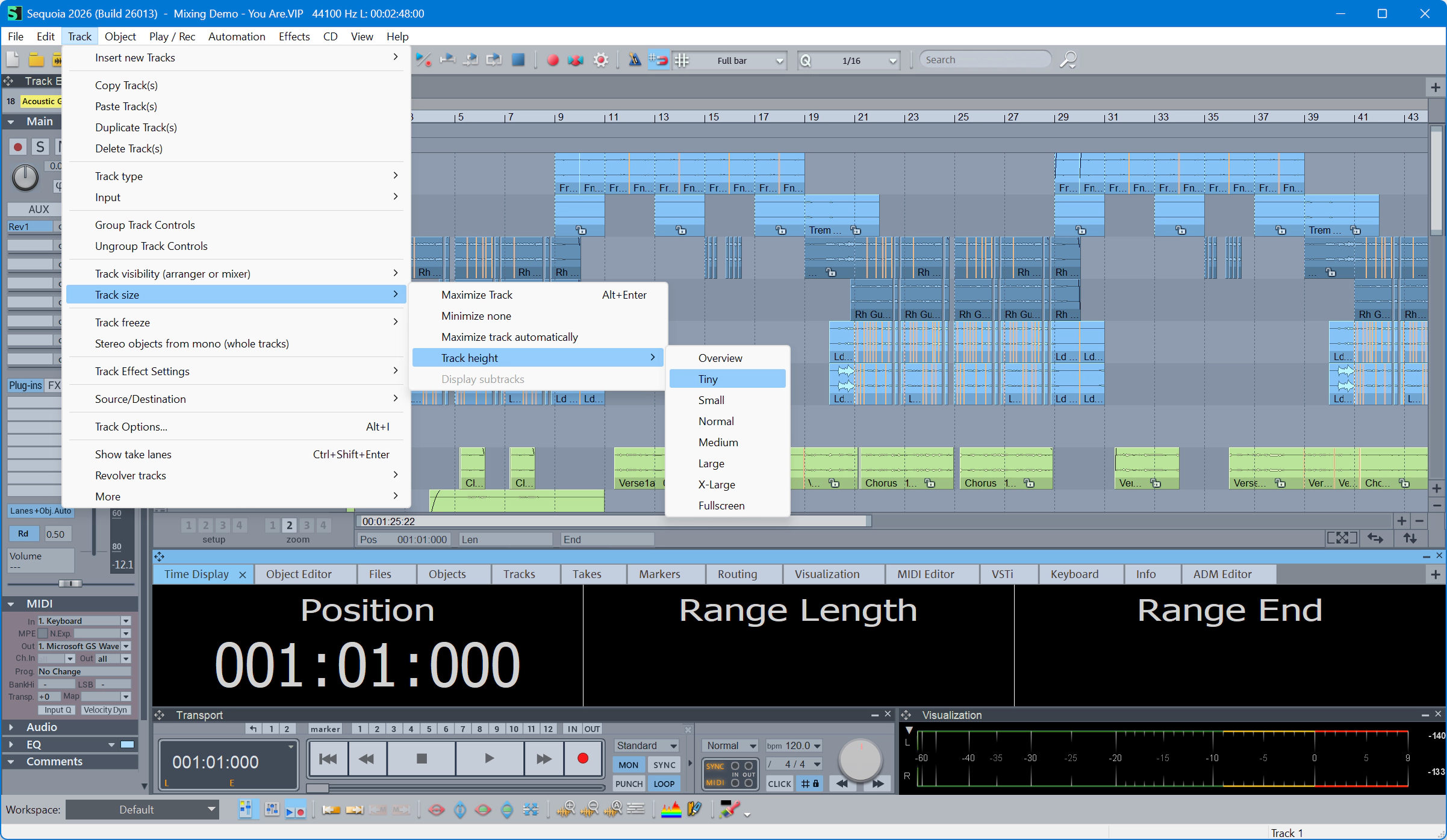Open record options gear icon

pyautogui.click(x=600, y=60)
